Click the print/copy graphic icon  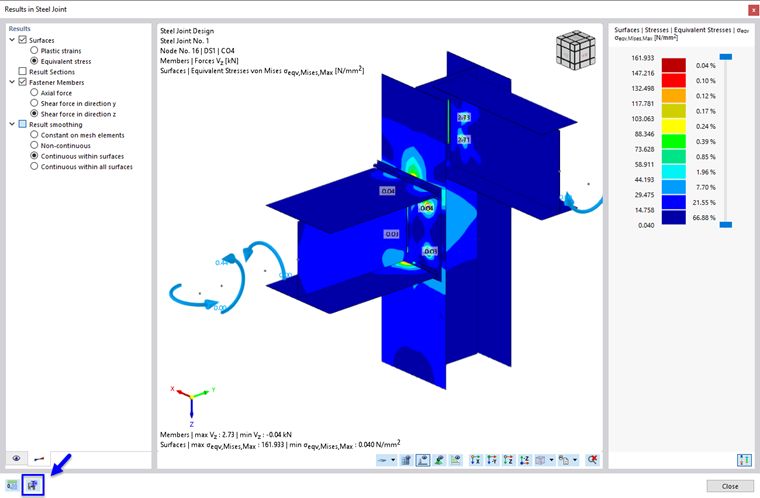click(564, 460)
